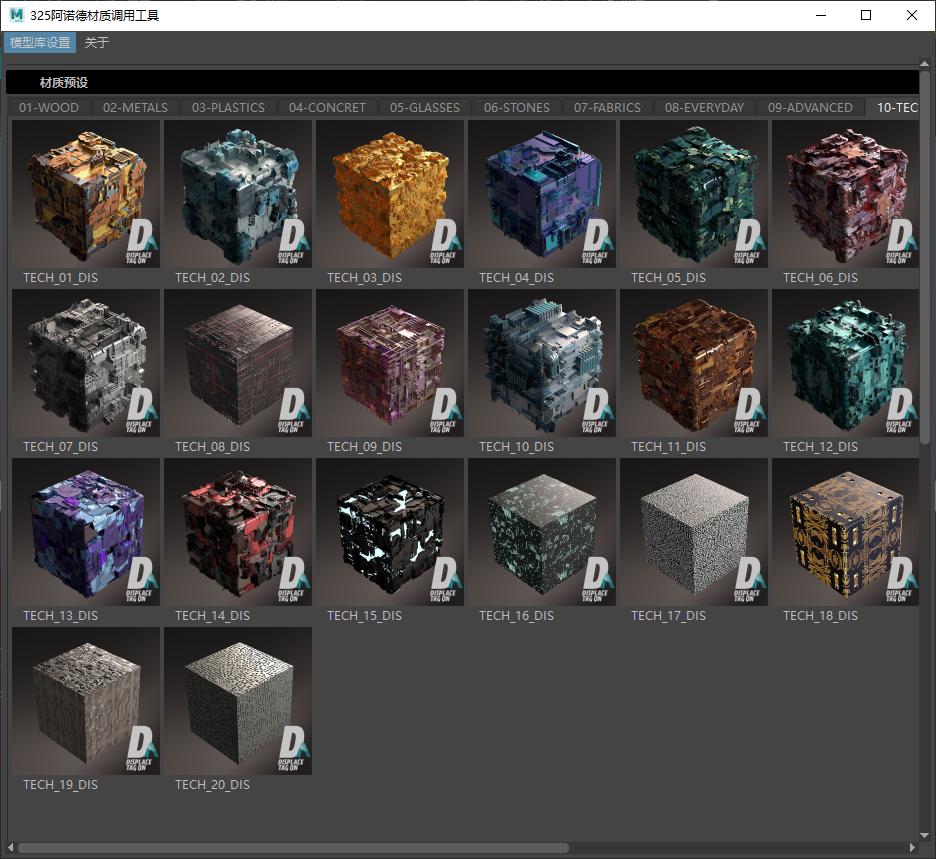Select the TECH_01_DIS material thumbnail
Image resolution: width=936 pixels, height=859 pixels.
[x=86, y=194]
